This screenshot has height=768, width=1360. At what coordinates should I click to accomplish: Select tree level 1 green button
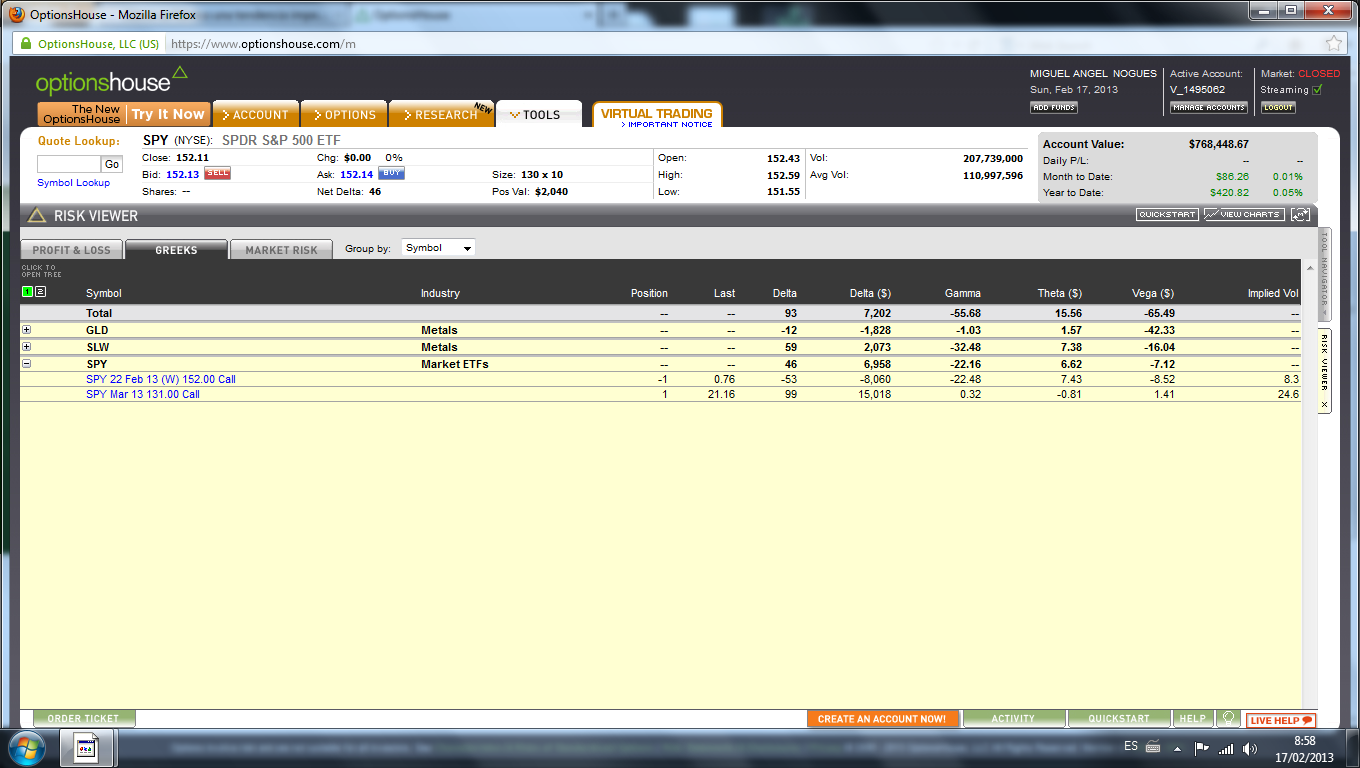point(27,292)
